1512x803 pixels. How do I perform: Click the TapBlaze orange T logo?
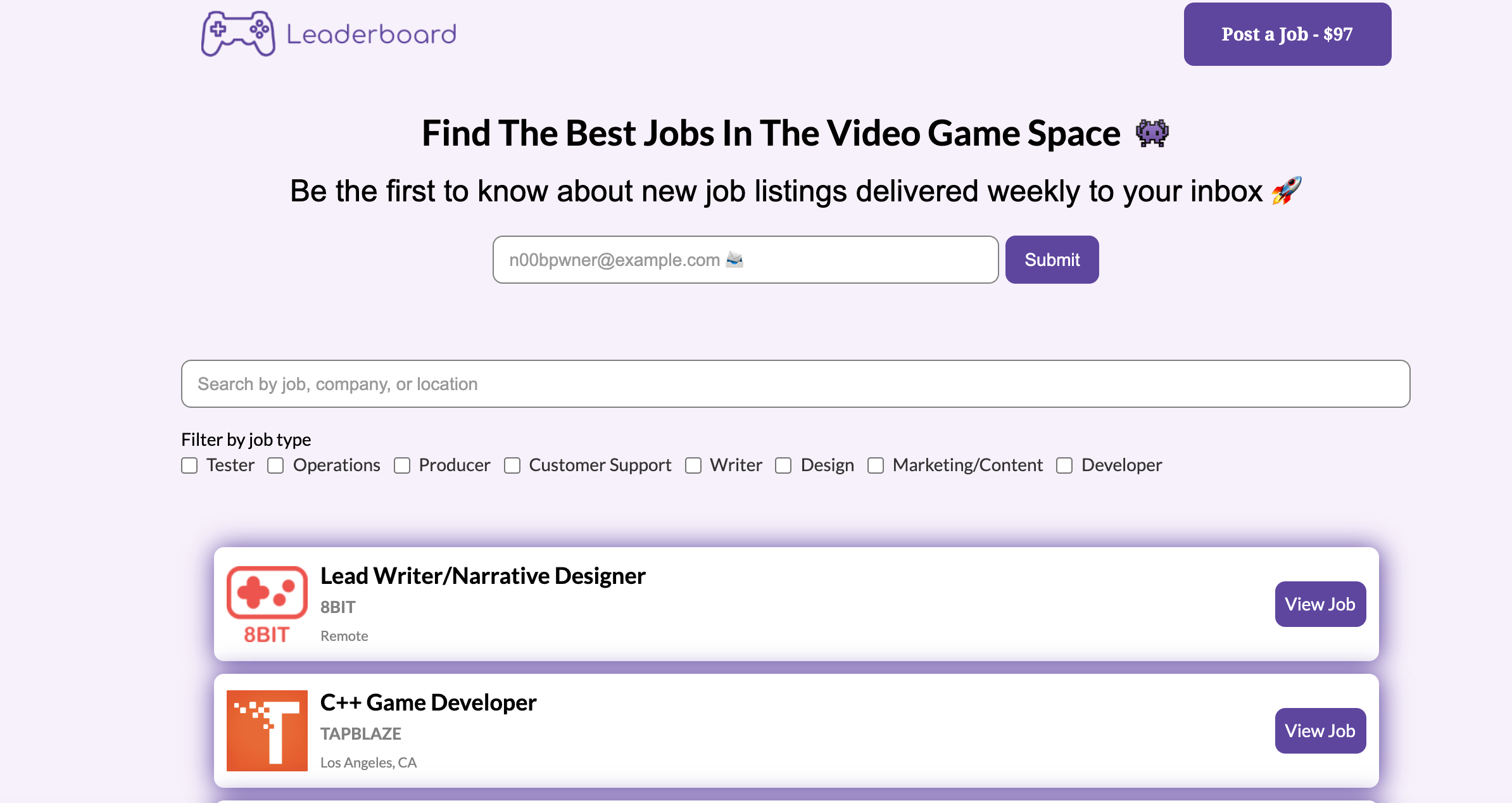(267, 730)
